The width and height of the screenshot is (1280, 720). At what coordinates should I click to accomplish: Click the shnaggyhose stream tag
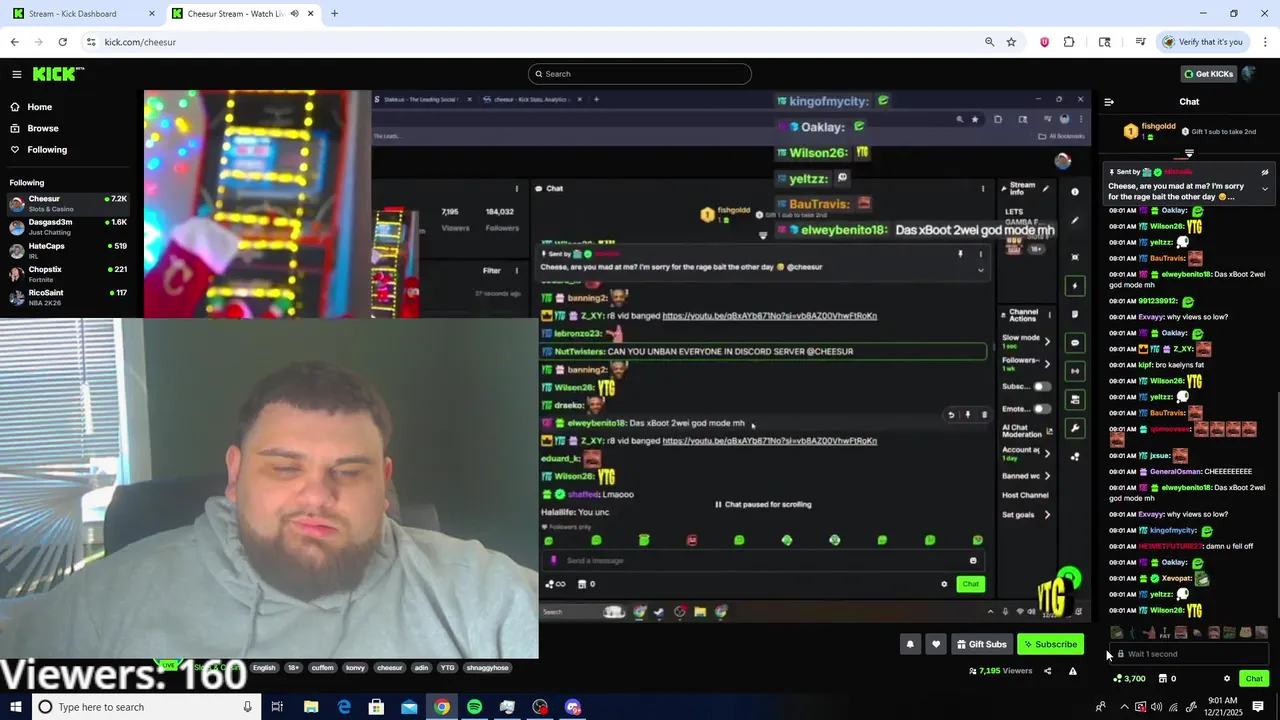click(x=488, y=668)
